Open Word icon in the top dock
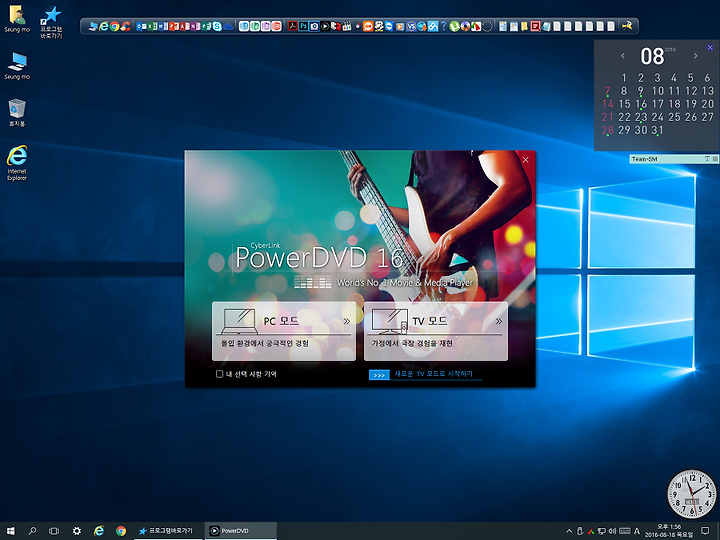Viewport: 720px width, 540px height. (162, 26)
